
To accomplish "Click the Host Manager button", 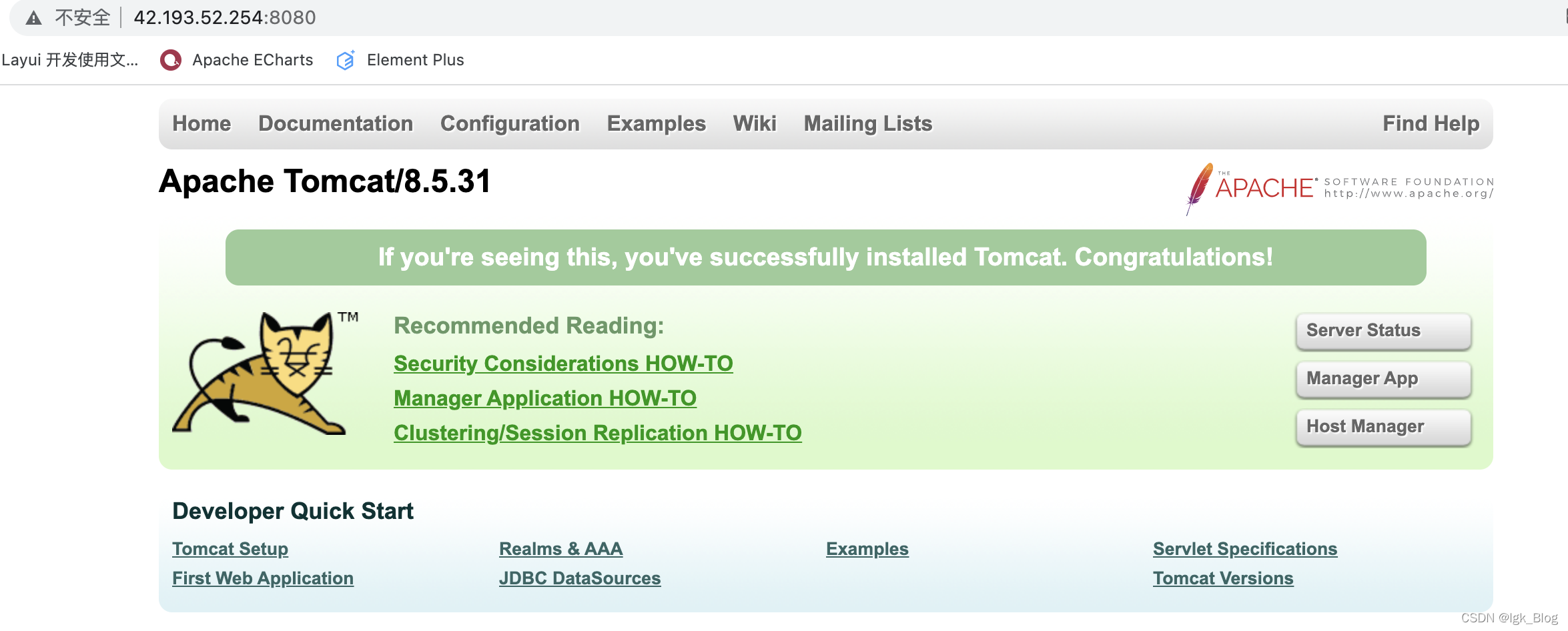I will click(x=1383, y=427).
